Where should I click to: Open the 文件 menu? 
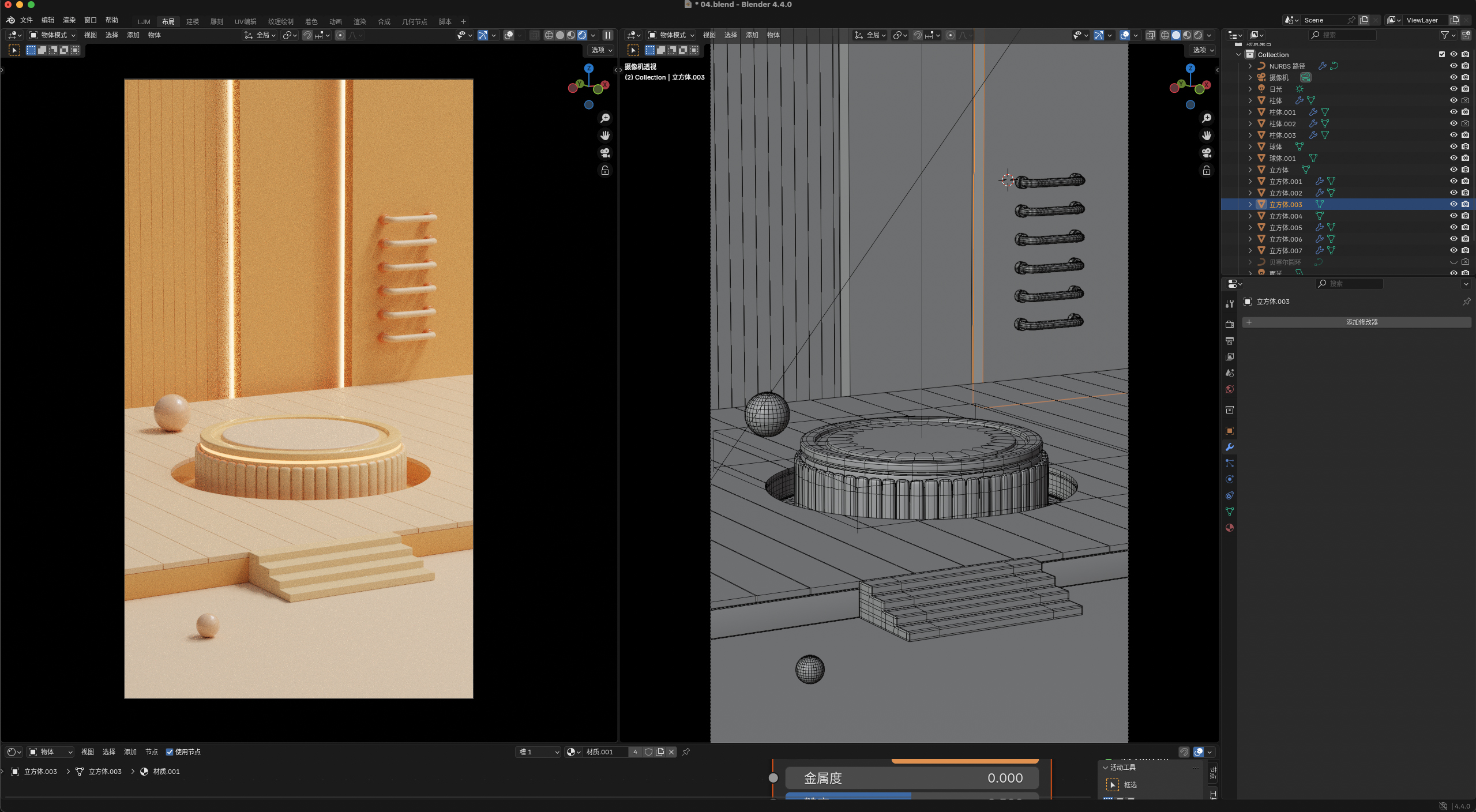(x=27, y=20)
